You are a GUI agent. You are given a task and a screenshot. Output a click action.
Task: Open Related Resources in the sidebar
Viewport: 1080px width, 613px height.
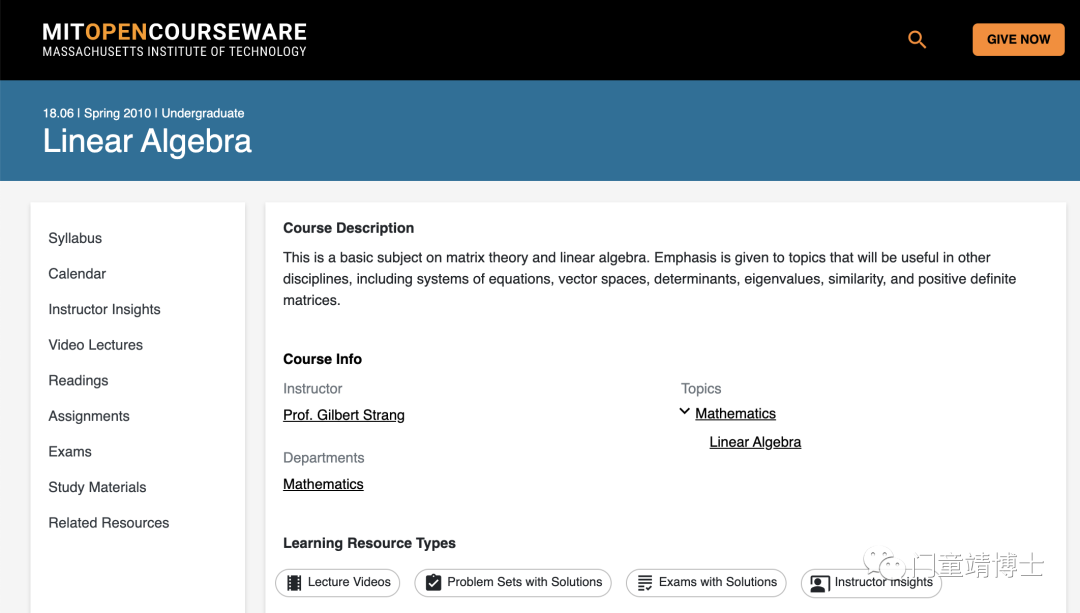point(109,523)
